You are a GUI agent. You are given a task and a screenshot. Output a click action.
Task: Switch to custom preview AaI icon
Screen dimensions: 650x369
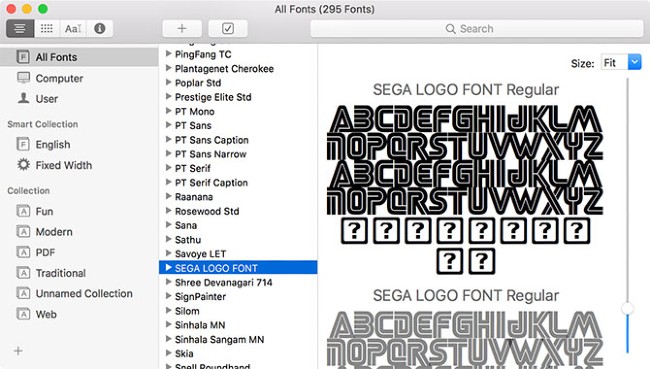click(x=73, y=29)
